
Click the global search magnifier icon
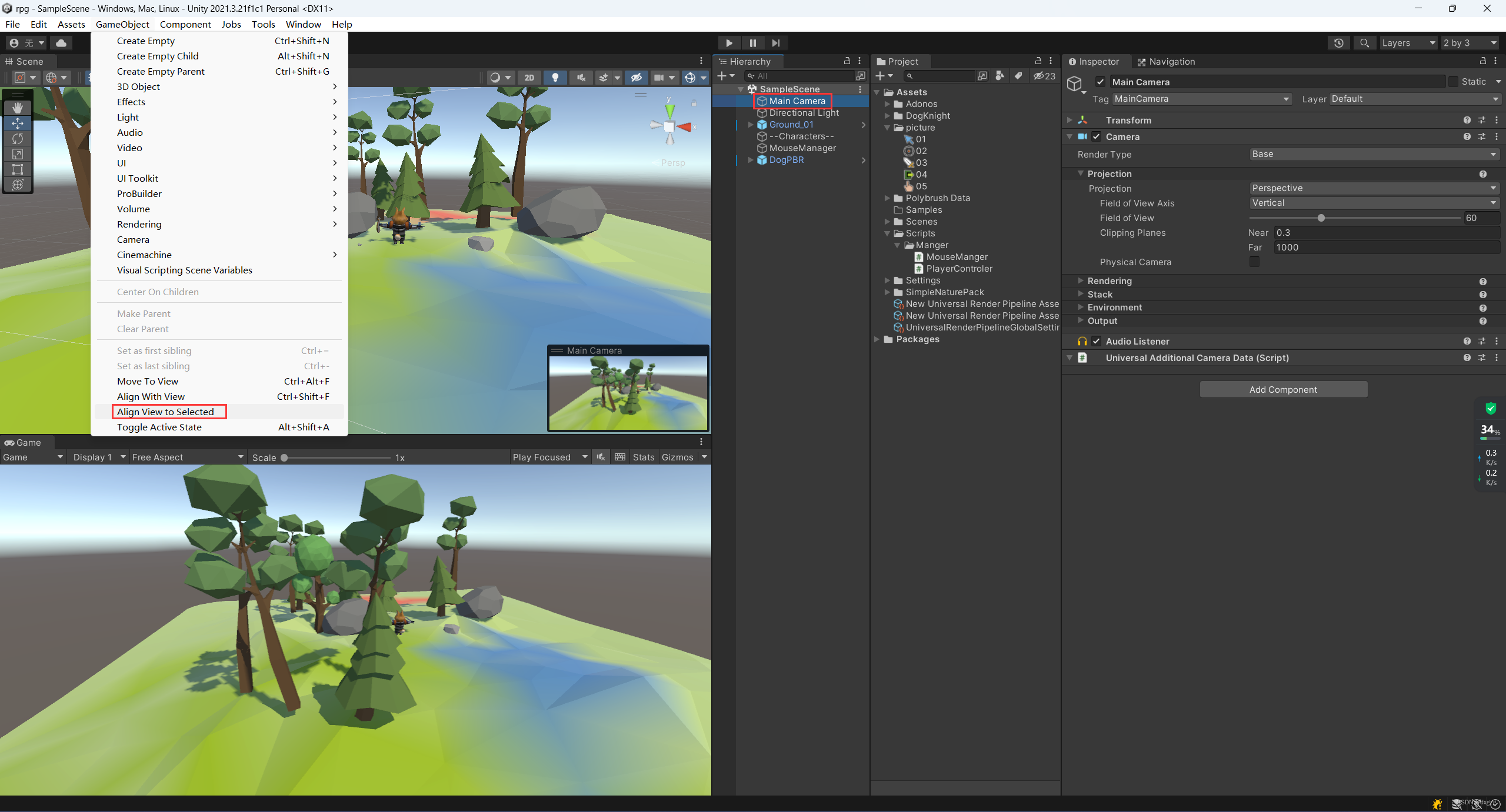1364,43
